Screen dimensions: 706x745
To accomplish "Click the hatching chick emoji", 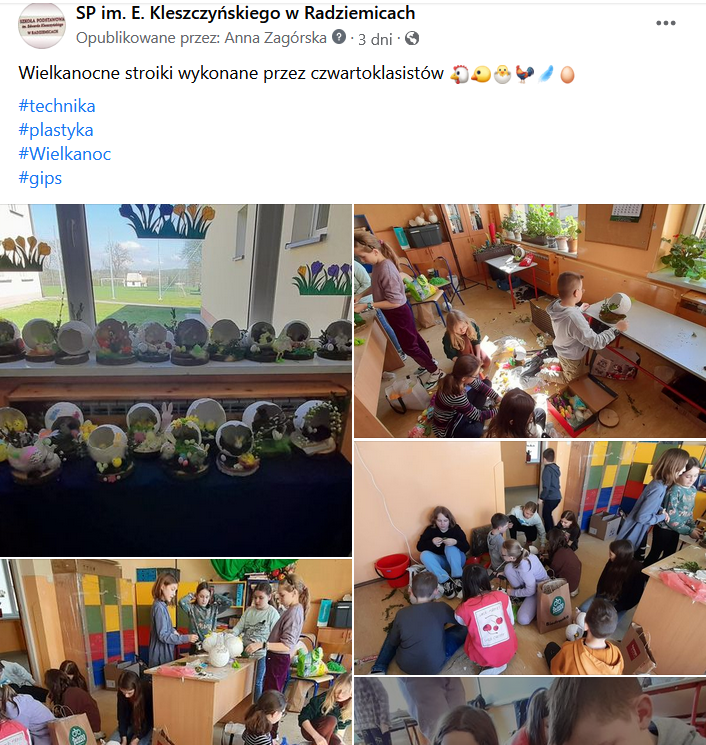I will [x=503, y=75].
